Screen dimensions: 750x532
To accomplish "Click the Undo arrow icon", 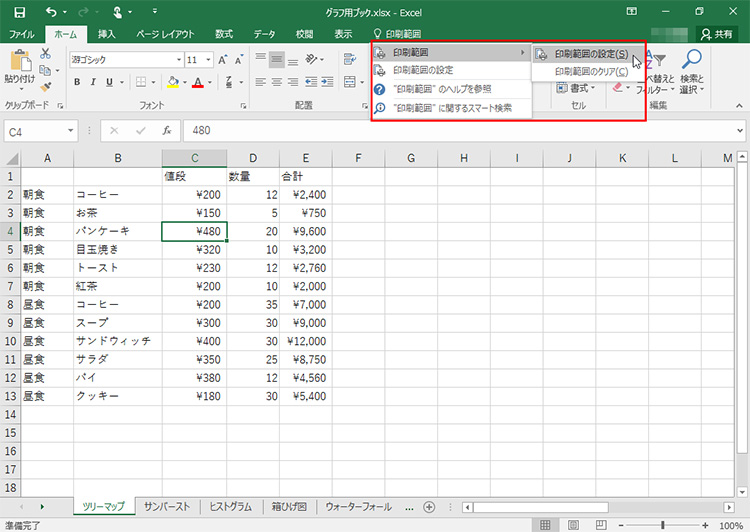I will (52, 12).
